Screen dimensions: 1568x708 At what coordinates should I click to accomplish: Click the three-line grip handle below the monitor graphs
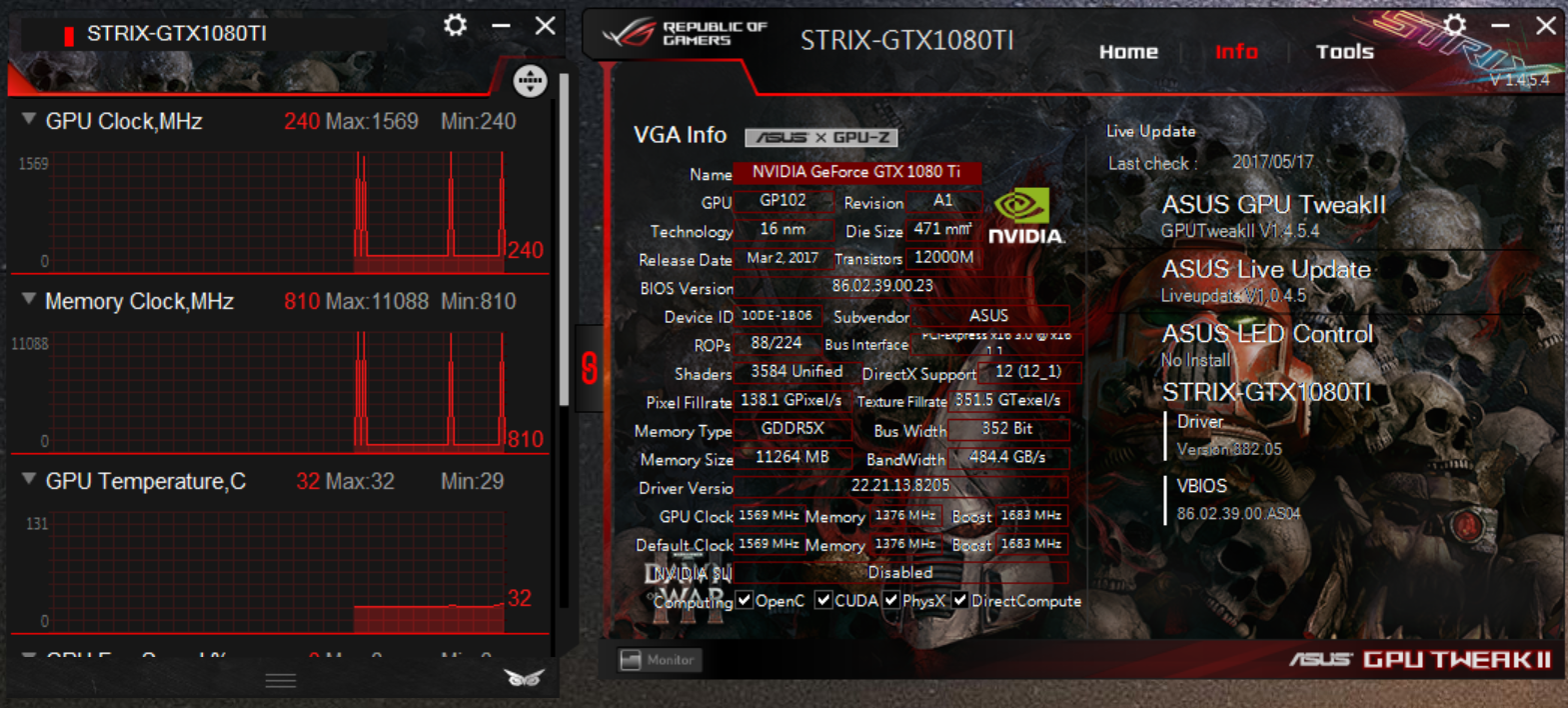tap(281, 681)
